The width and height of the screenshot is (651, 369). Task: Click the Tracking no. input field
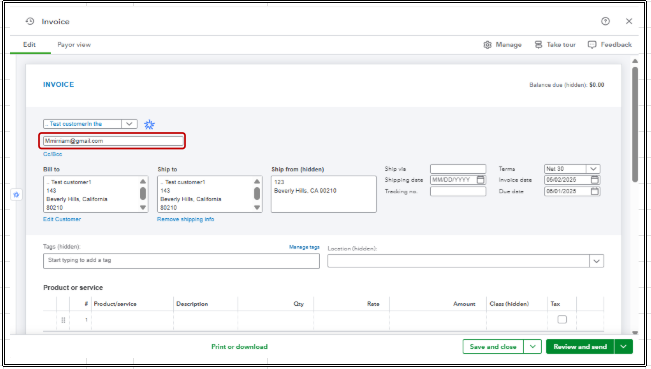pyautogui.click(x=458, y=191)
